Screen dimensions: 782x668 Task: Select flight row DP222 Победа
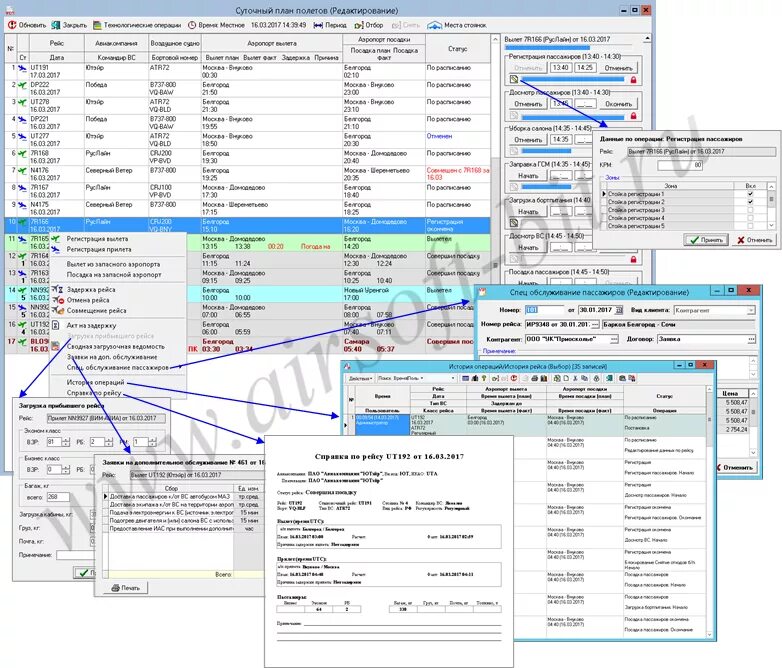[247, 89]
